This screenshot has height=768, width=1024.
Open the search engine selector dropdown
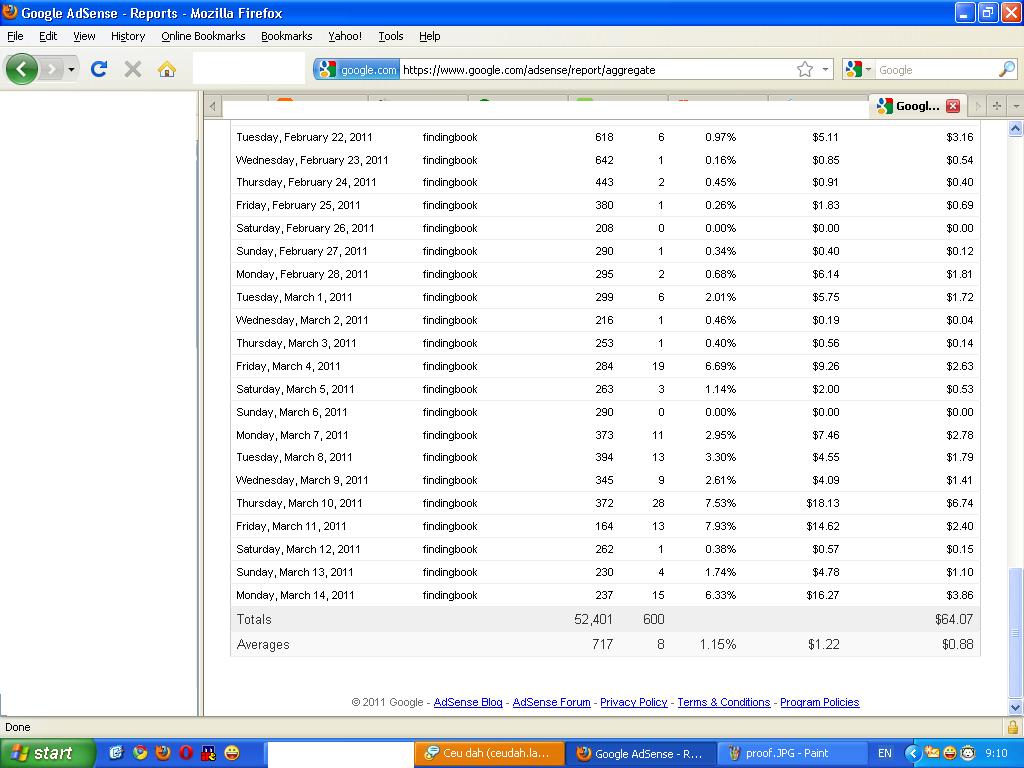pos(857,69)
